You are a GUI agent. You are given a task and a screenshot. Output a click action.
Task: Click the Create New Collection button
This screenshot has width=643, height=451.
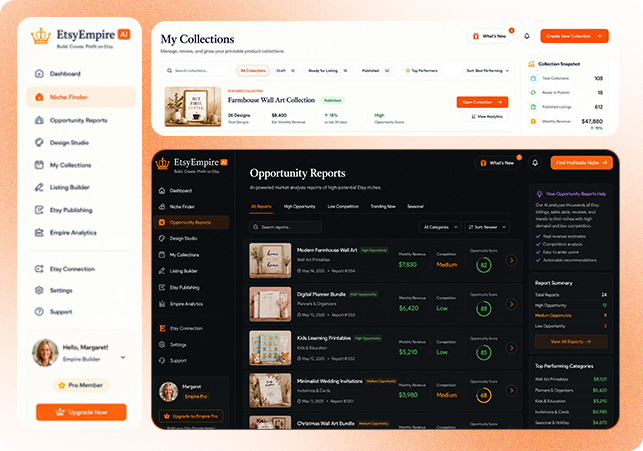pos(574,36)
